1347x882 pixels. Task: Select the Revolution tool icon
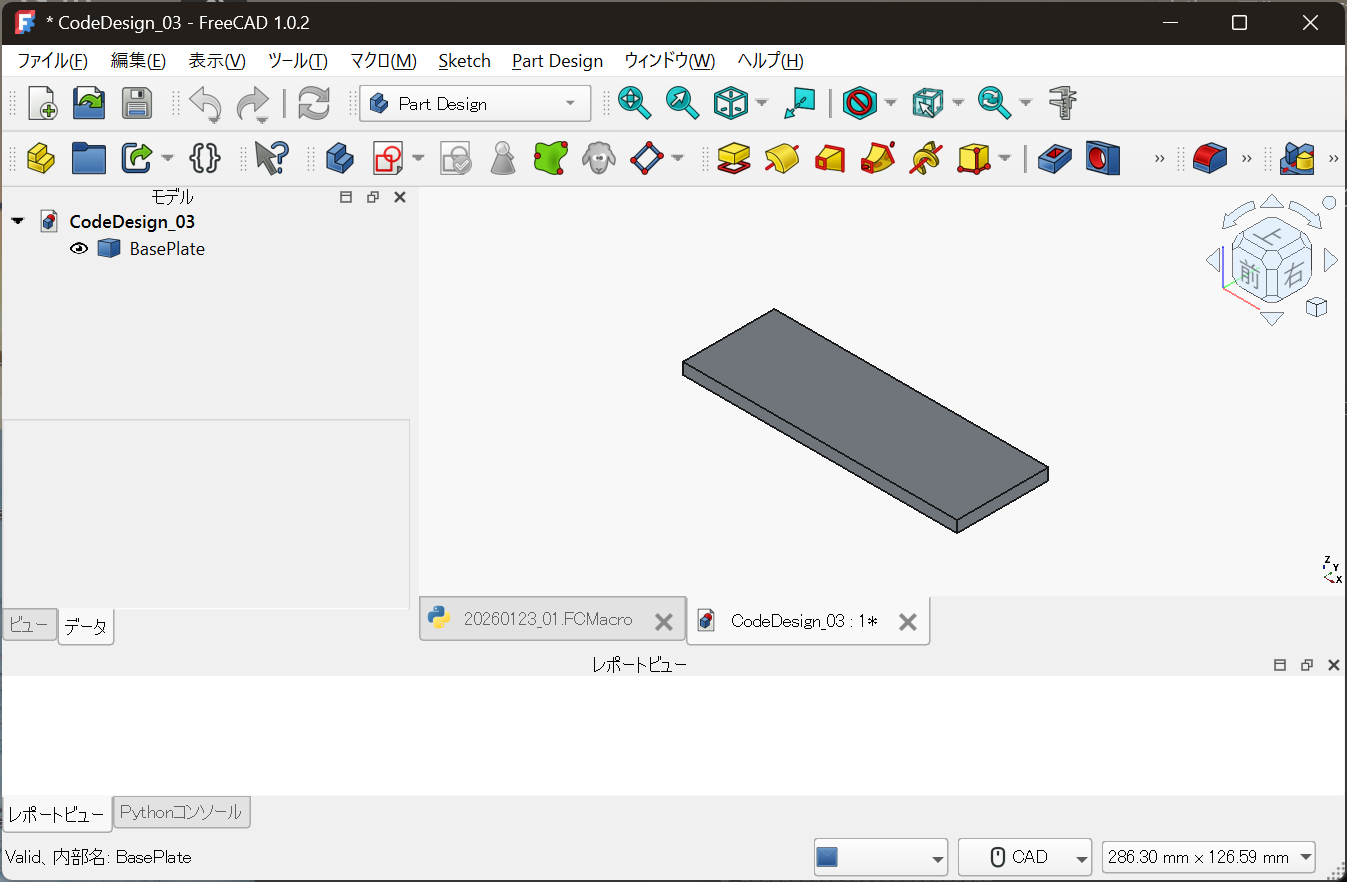tap(782, 158)
